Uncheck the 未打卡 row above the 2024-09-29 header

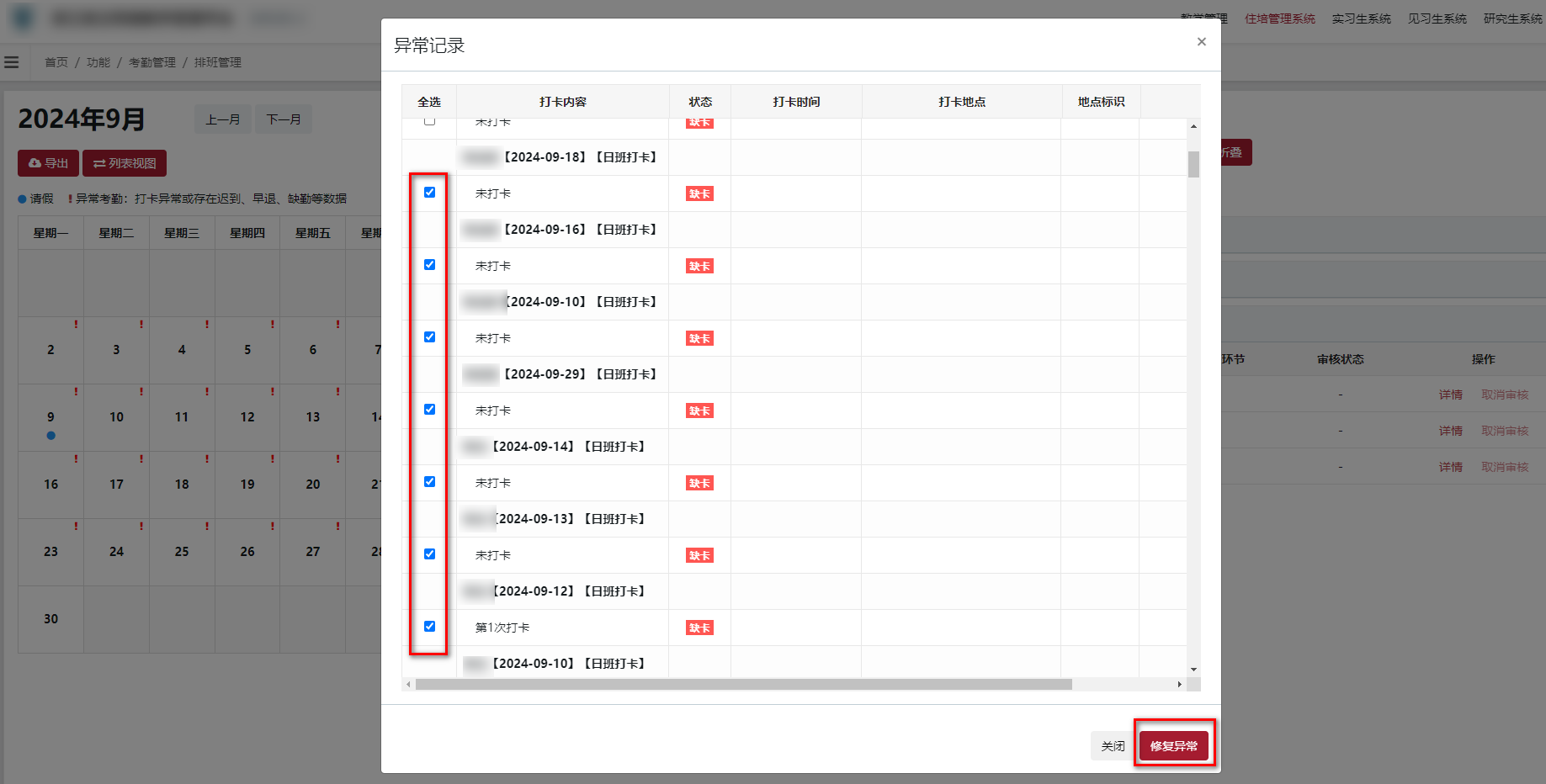(429, 337)
